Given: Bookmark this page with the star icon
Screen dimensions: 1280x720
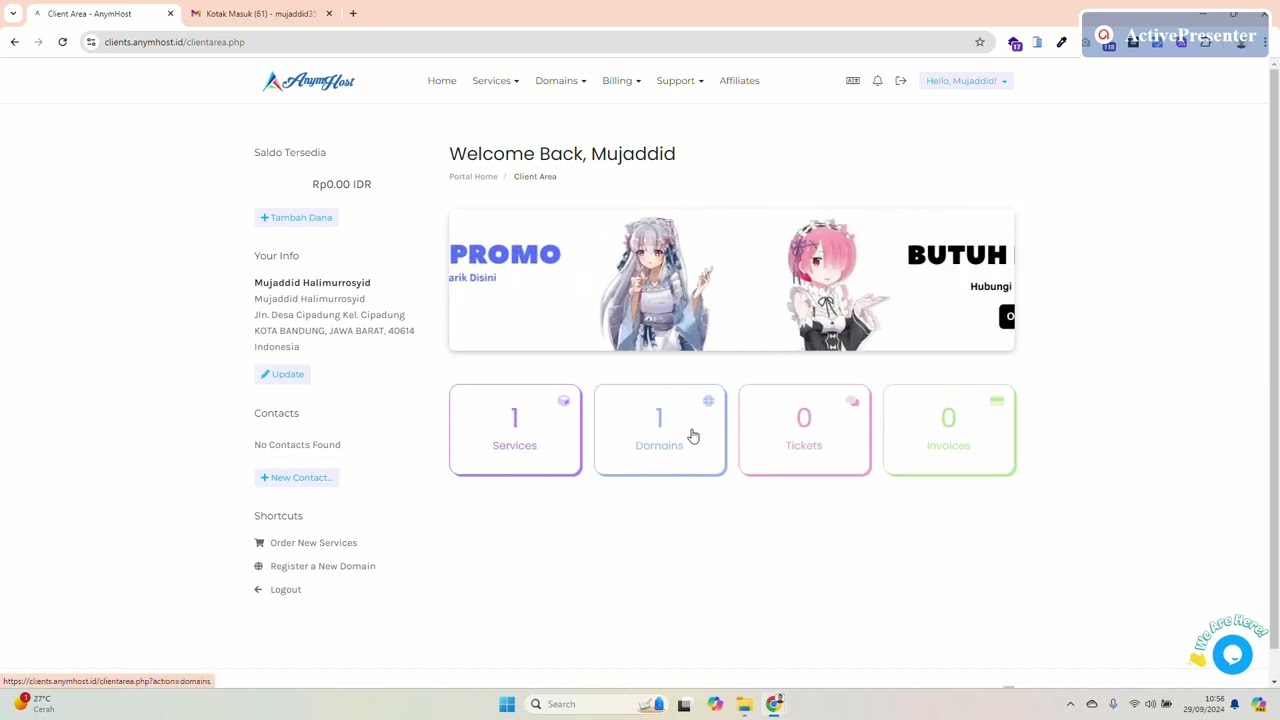Looking at the screenshot, I should (980, 42).
